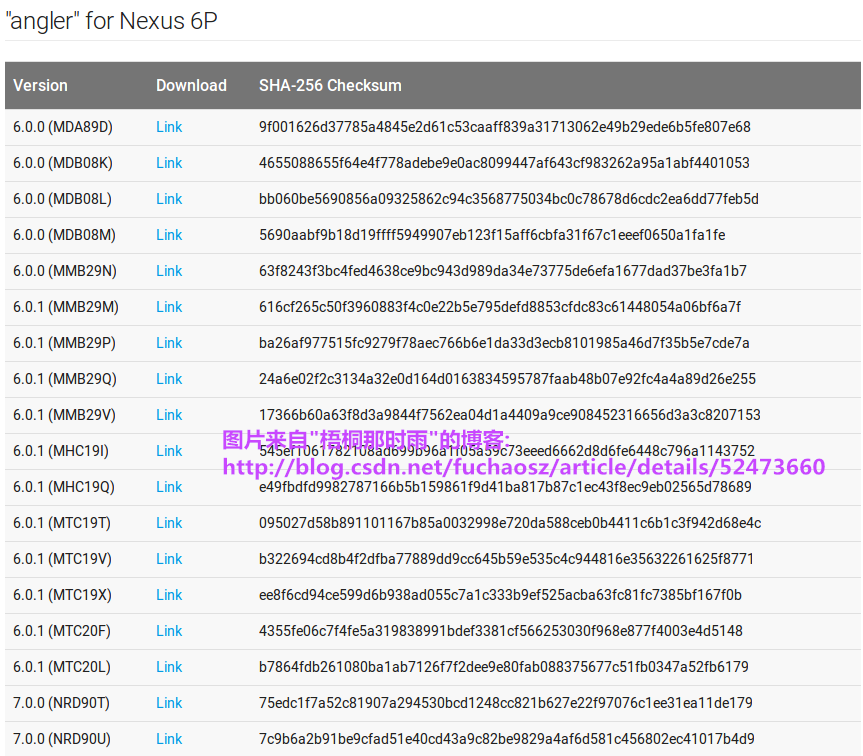Click checksum starting with 24a6e02f2c31
This screenshot has height=756, width=863.
pos(507,379)
